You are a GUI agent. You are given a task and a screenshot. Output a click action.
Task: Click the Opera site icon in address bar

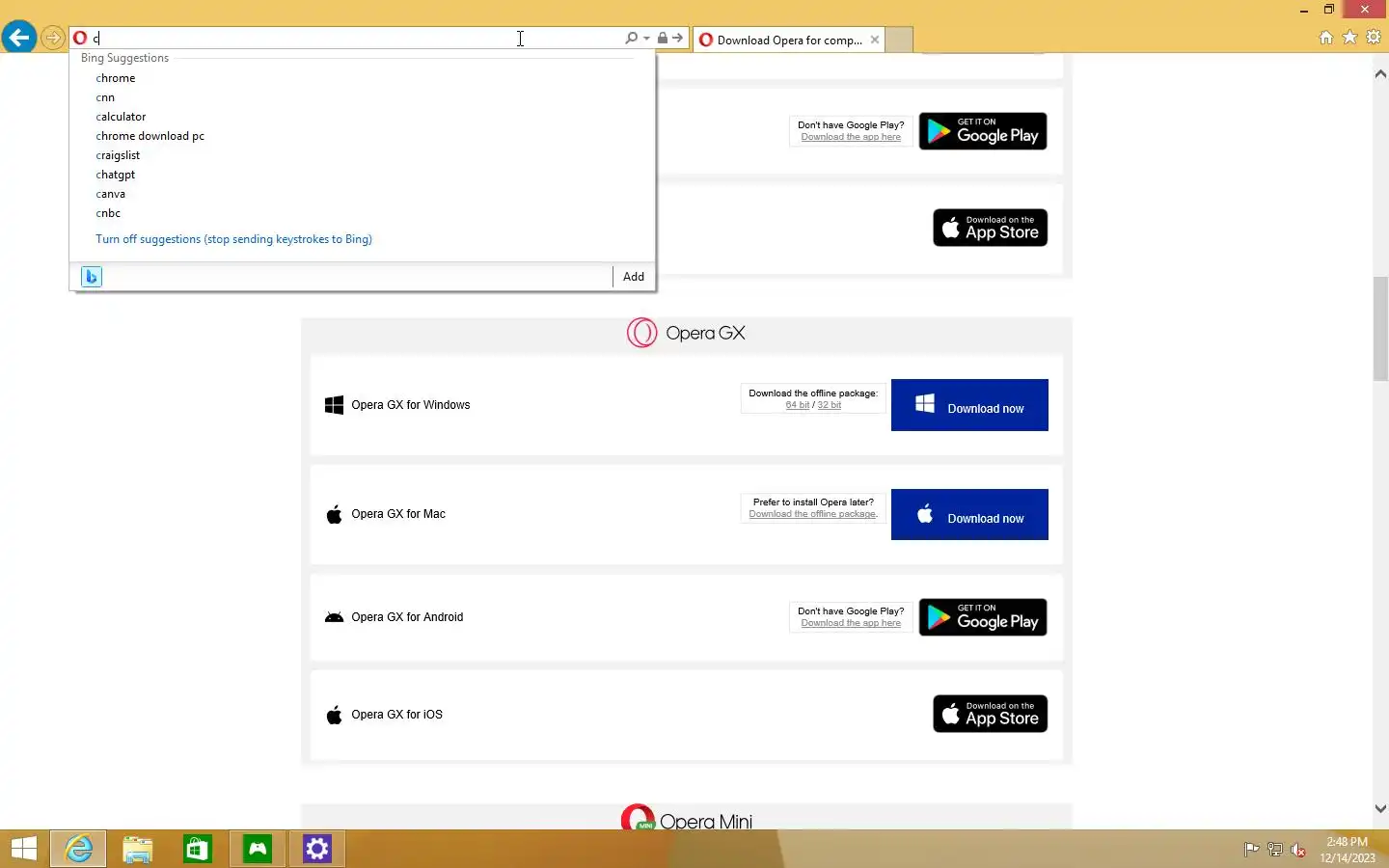(80, 39)
